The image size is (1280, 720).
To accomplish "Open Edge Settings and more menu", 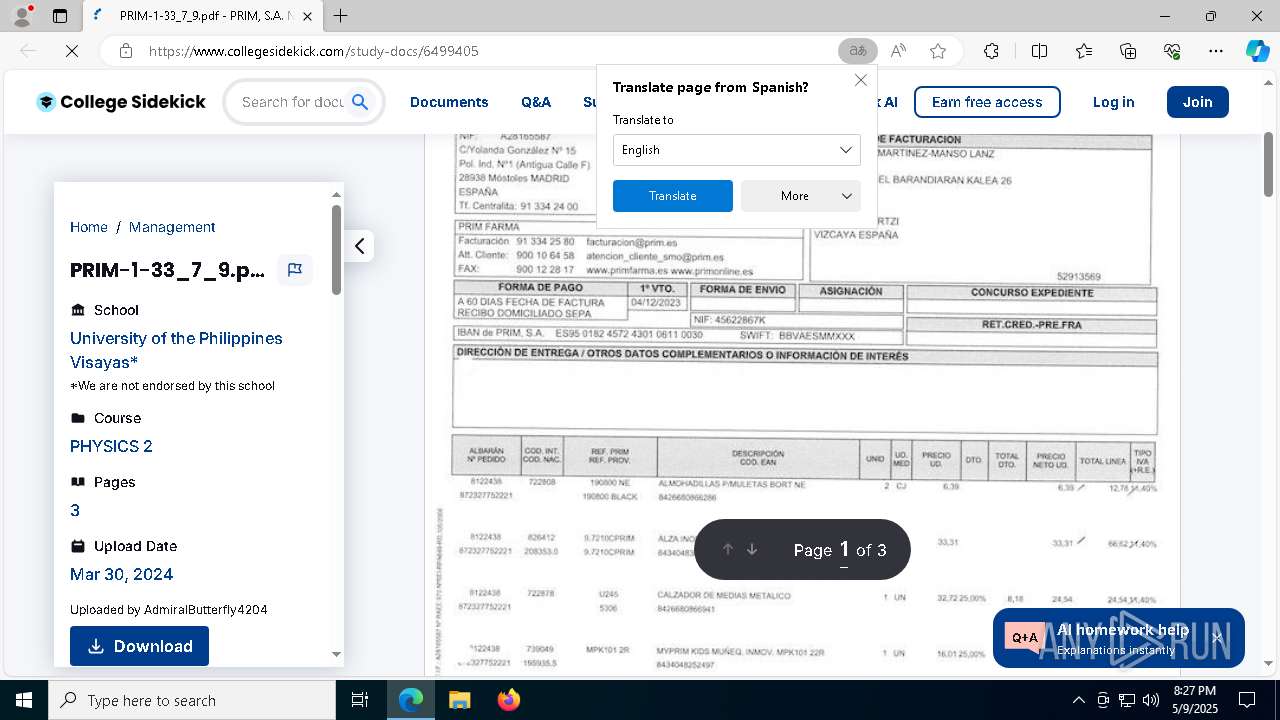I will click(x=1216, y=51).
